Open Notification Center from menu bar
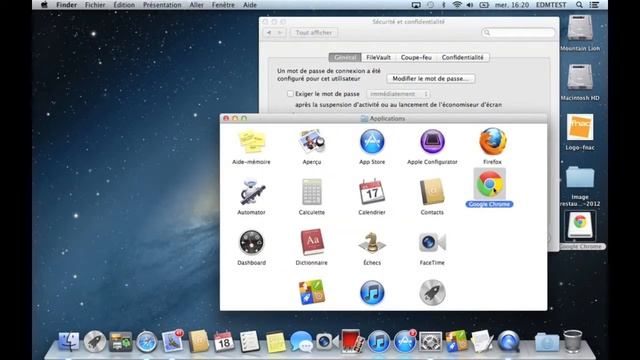Screen dimensions: 640x360 coord(595,5)
